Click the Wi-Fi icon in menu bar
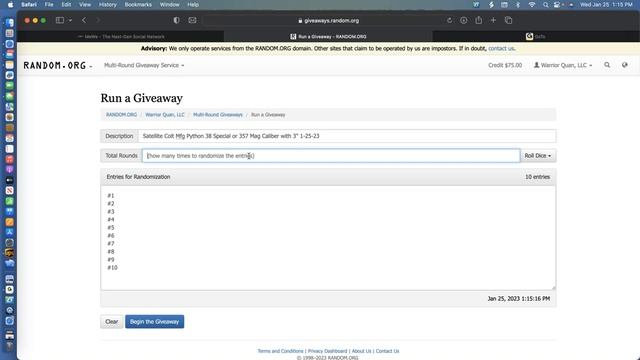Image resolution: width=640 pixels, height=360 pixels. tap(531, 4)
